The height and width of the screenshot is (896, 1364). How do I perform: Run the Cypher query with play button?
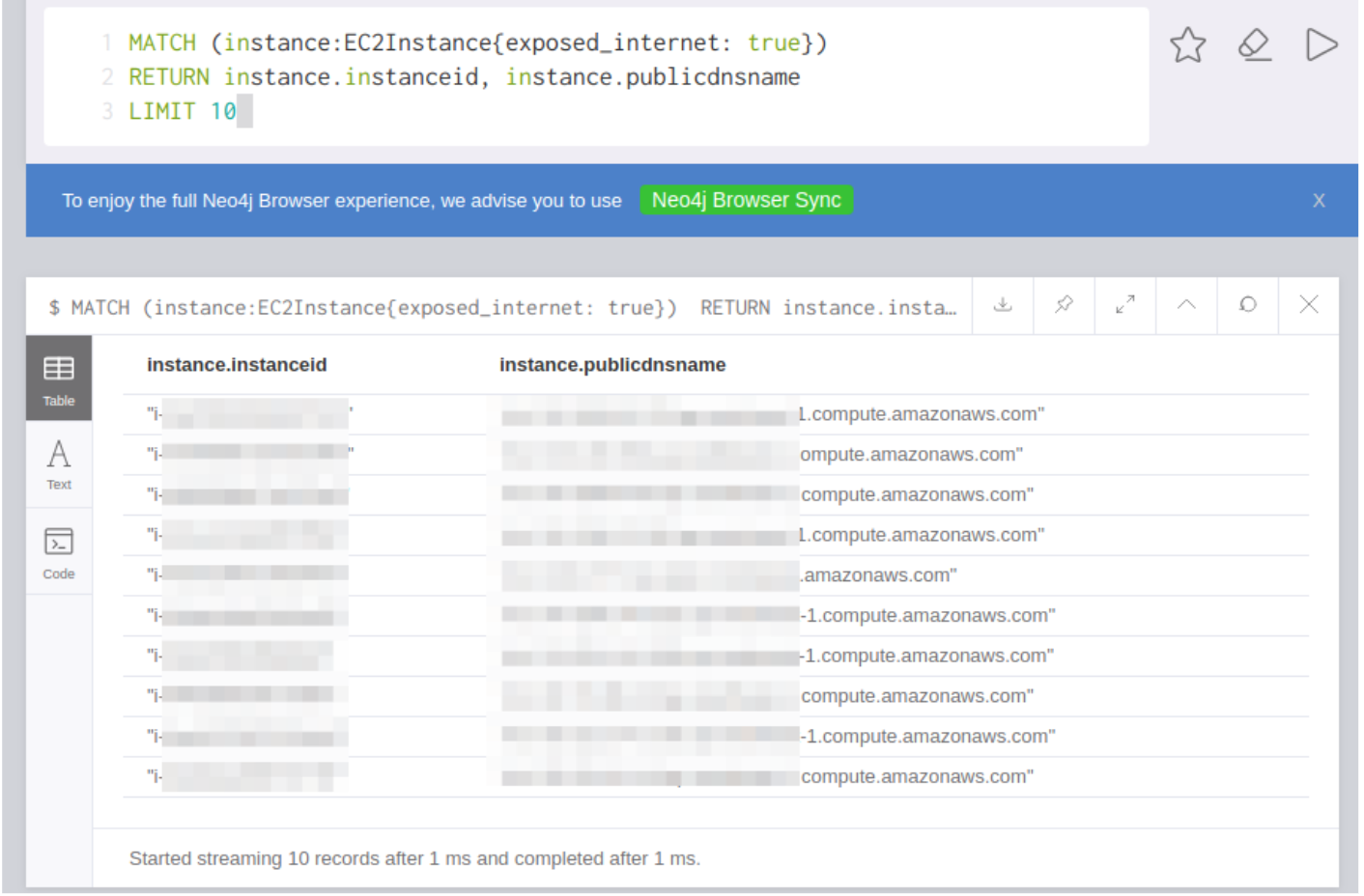(x=1321, y=45)
